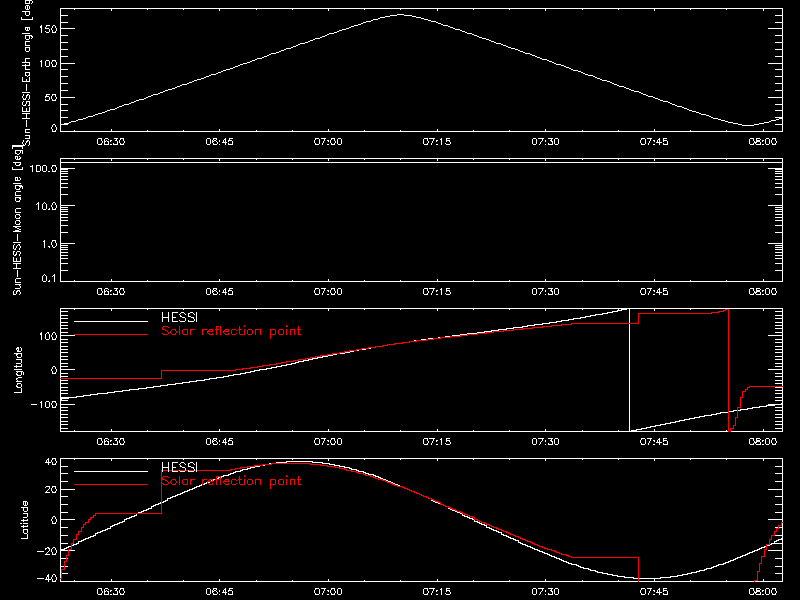Click 07:15 time label of Moon angle plot

(437, 291)
